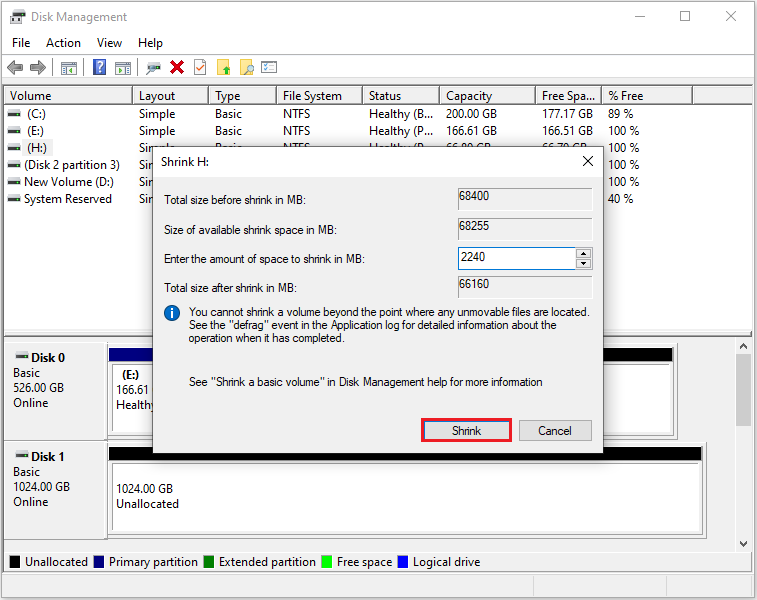Sort by Status column header
The height and width of the screenshot is (600, 757).
(x=401, y=96)
